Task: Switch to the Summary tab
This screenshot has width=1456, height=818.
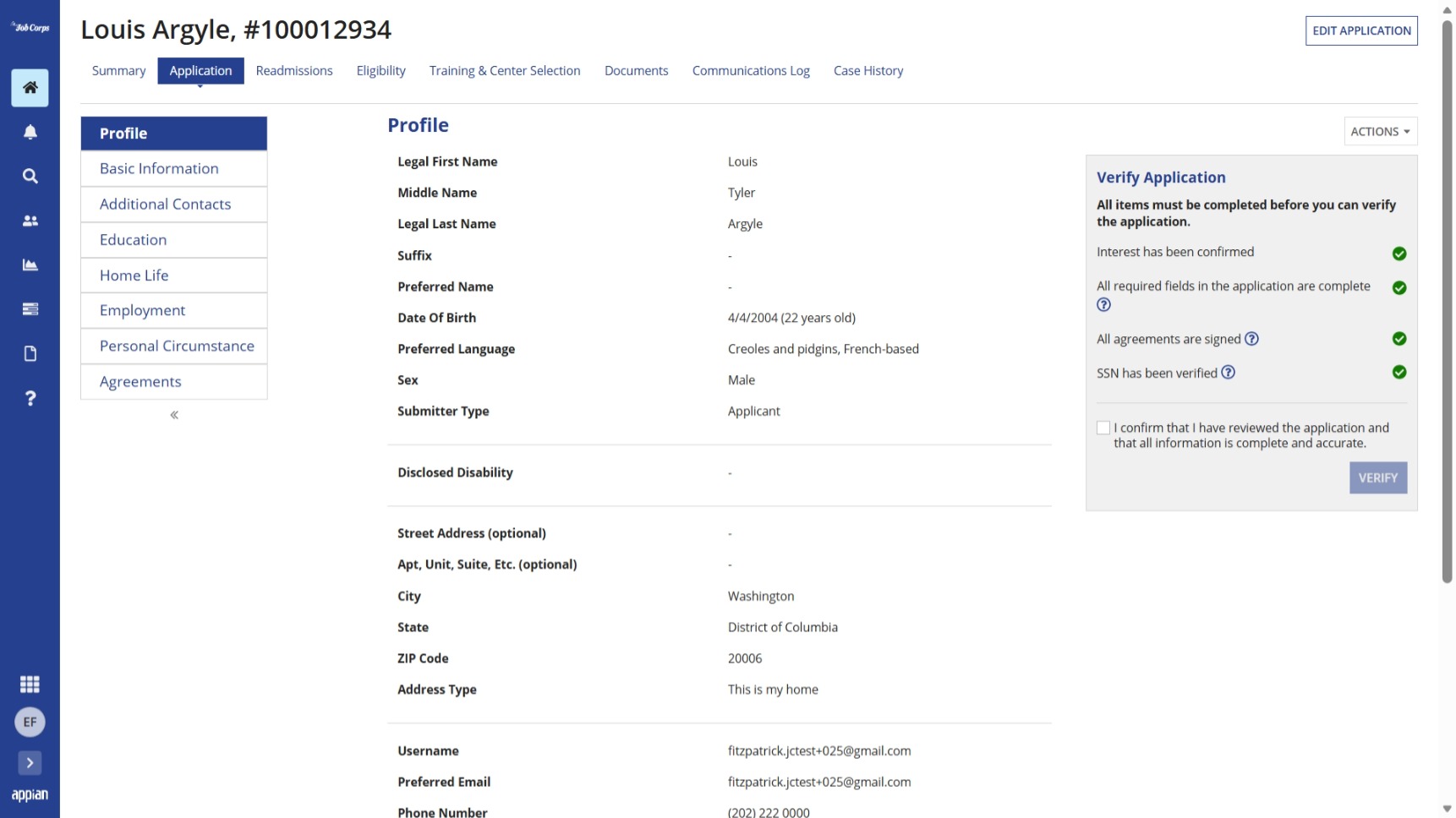Action: pos(118,71)
